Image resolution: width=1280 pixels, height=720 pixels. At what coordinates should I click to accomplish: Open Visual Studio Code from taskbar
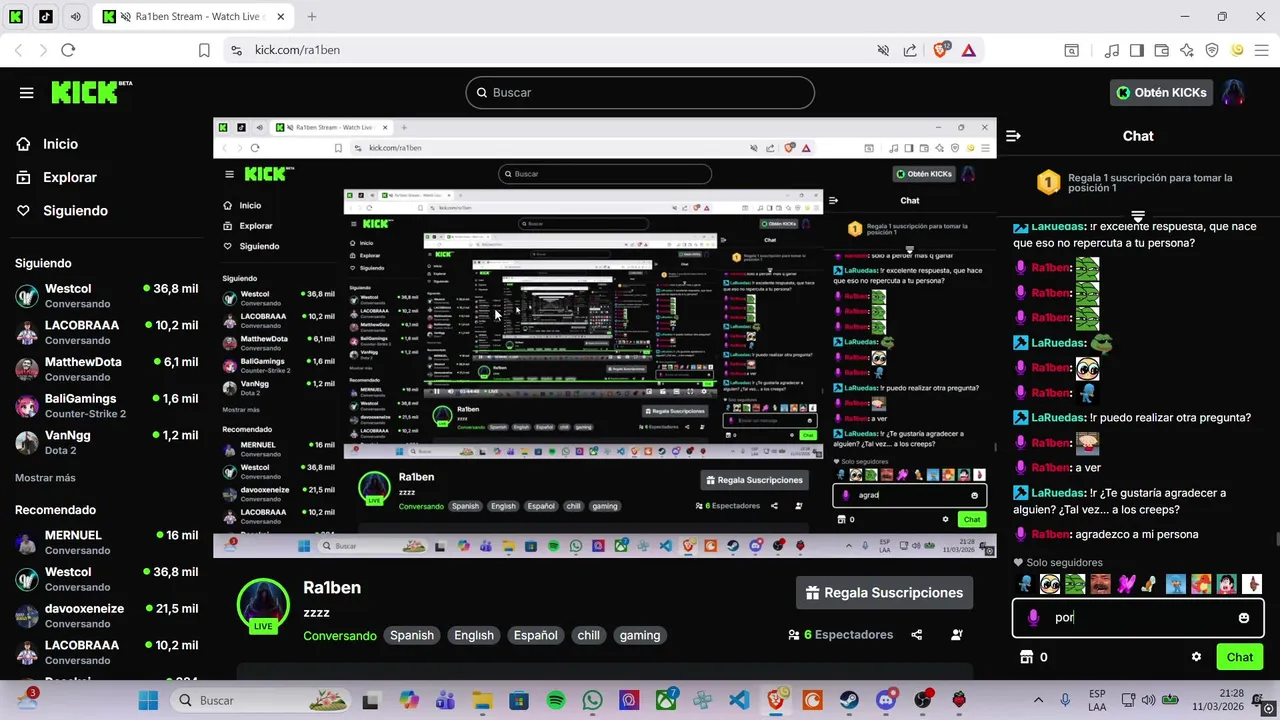[x=739, y=700]
